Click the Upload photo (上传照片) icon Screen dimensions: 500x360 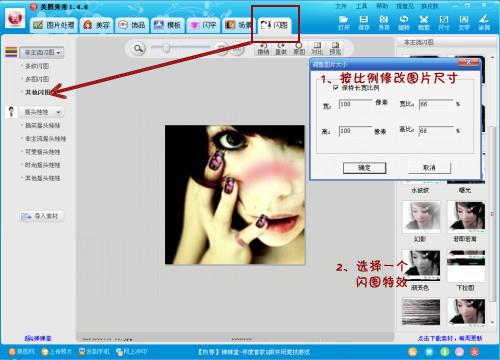click(45, 351)
